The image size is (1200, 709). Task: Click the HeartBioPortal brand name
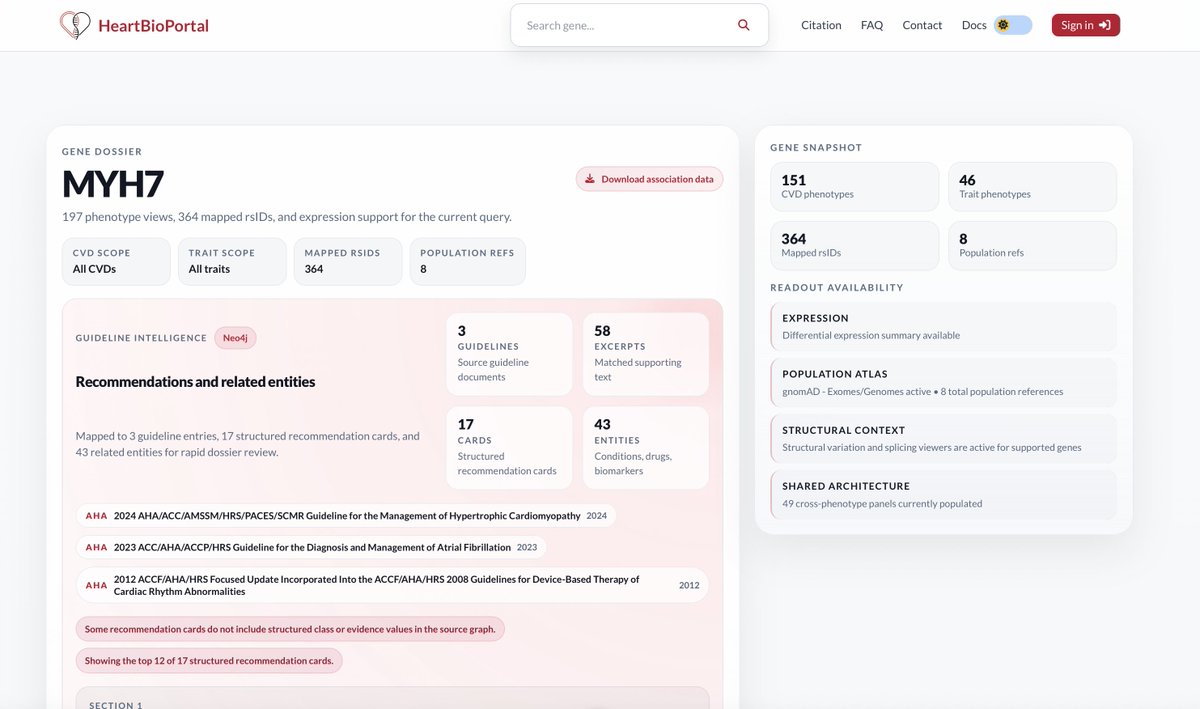click(x=153, y=26)
